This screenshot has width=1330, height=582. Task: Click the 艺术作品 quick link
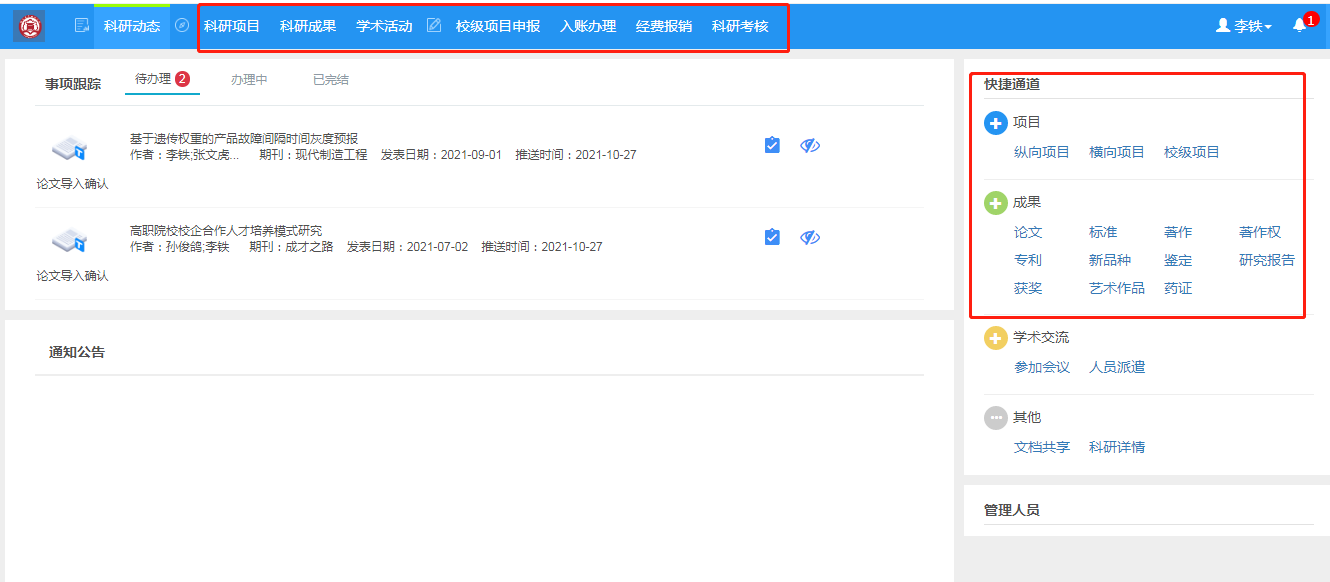click(x=1117, y=288)
